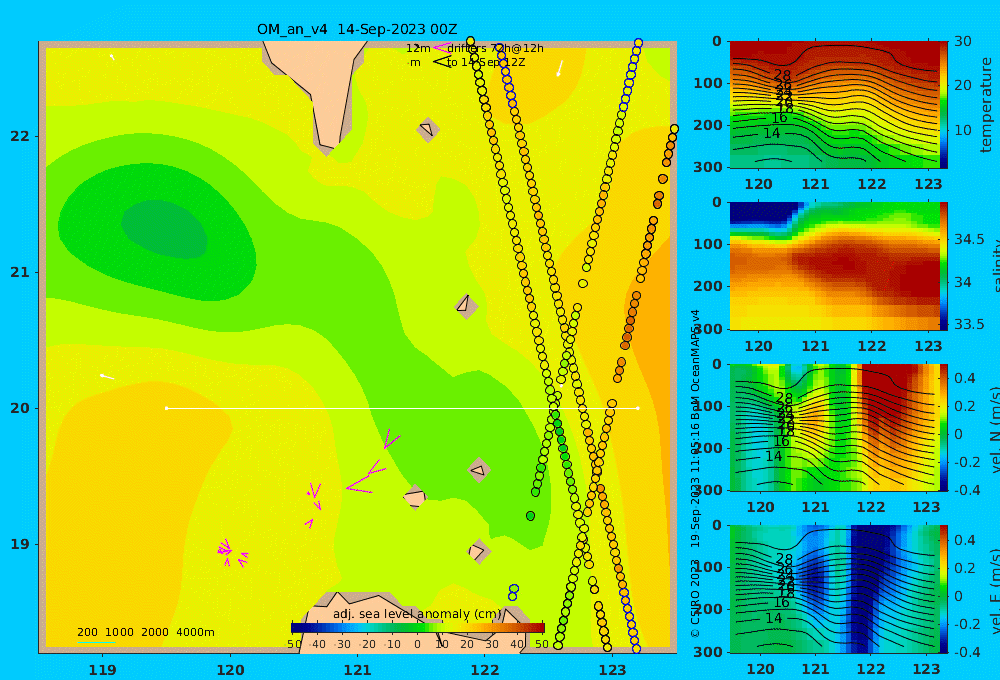Click the northward velocity cross-section panel
This screenshot has height=680, width=1000.
(x=834, y=427)
